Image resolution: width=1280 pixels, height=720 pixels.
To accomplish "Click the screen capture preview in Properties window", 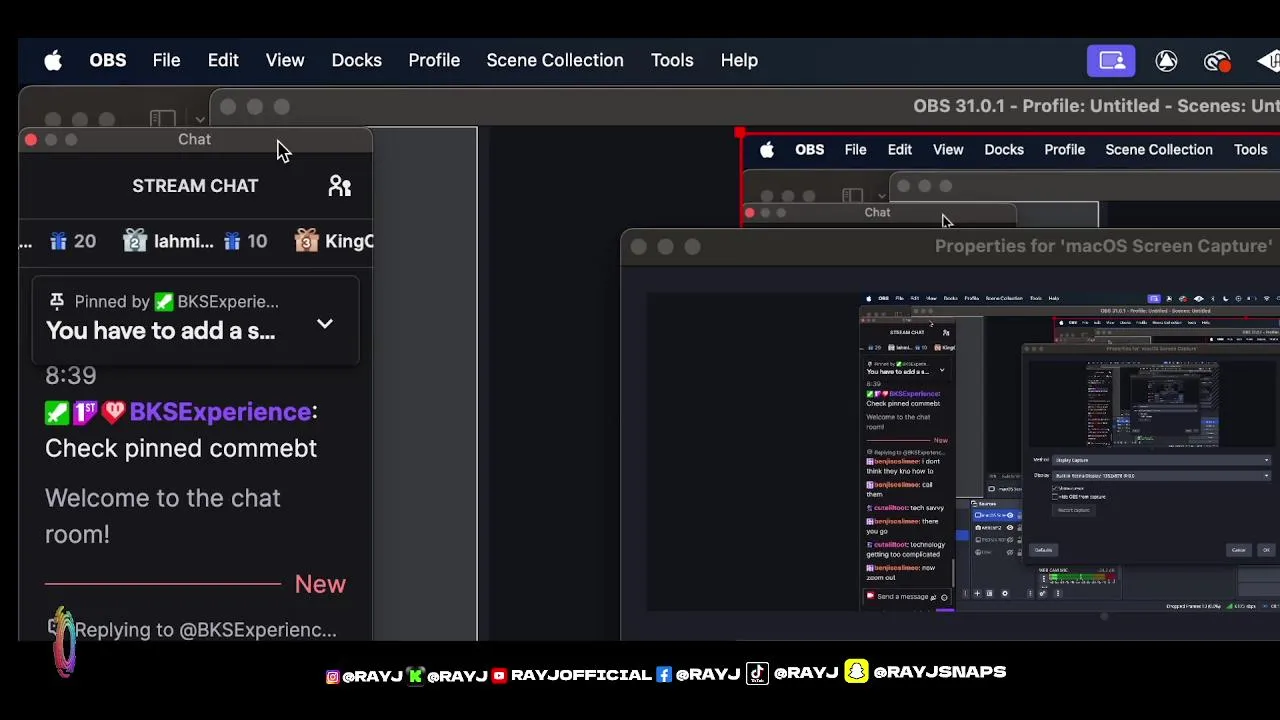I will point(963,452).
